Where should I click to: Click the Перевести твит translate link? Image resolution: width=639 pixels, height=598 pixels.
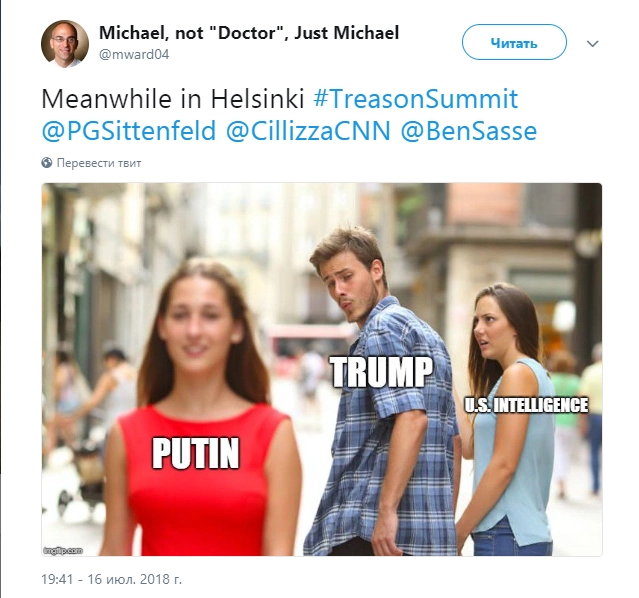tap(99, 163)
